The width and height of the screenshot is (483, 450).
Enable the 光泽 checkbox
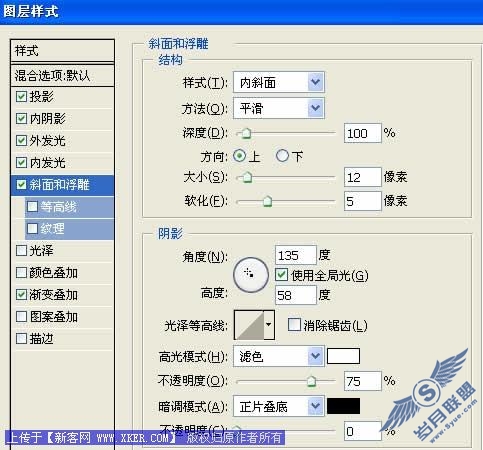(x=21, y=251)
